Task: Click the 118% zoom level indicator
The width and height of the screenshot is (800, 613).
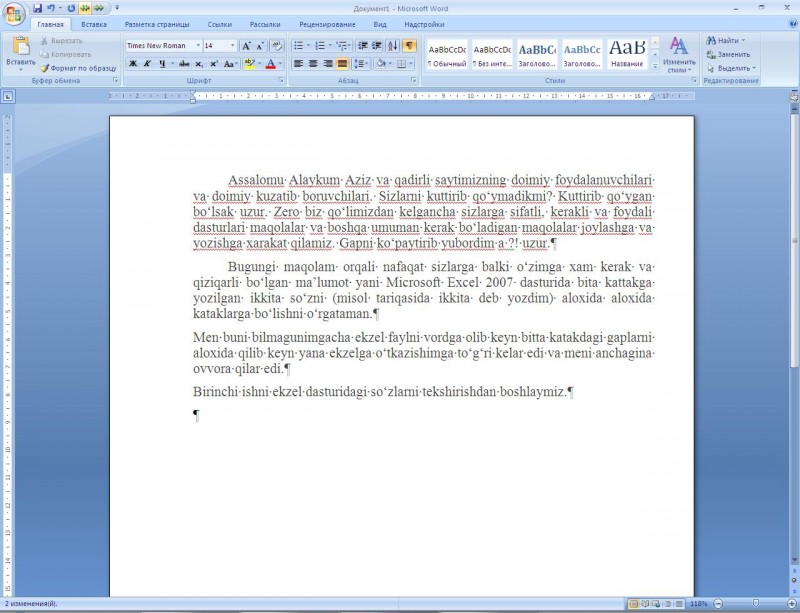Action: click(698, 604)
